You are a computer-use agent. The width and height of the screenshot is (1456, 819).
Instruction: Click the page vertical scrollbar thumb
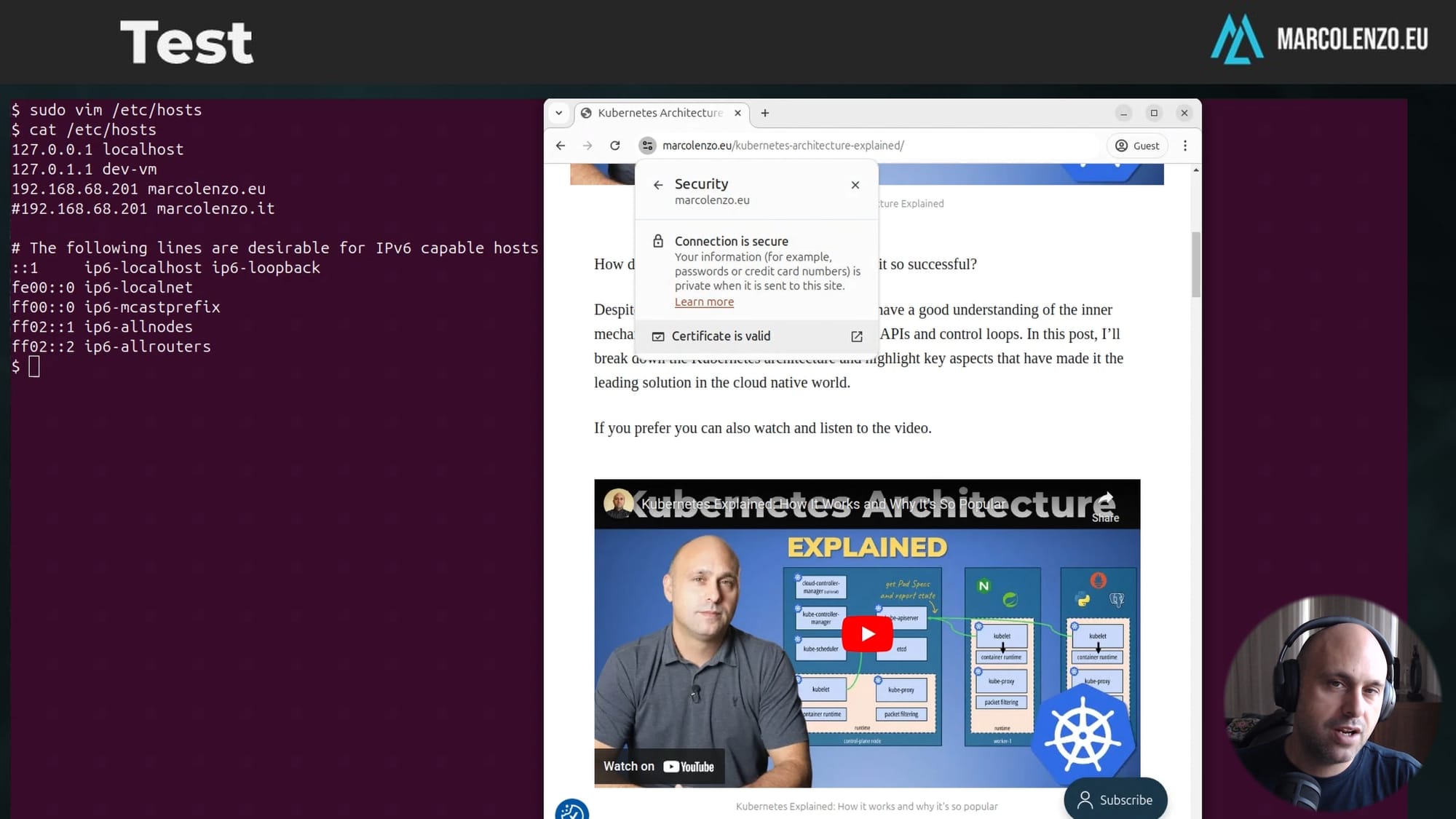(1196, 264)
